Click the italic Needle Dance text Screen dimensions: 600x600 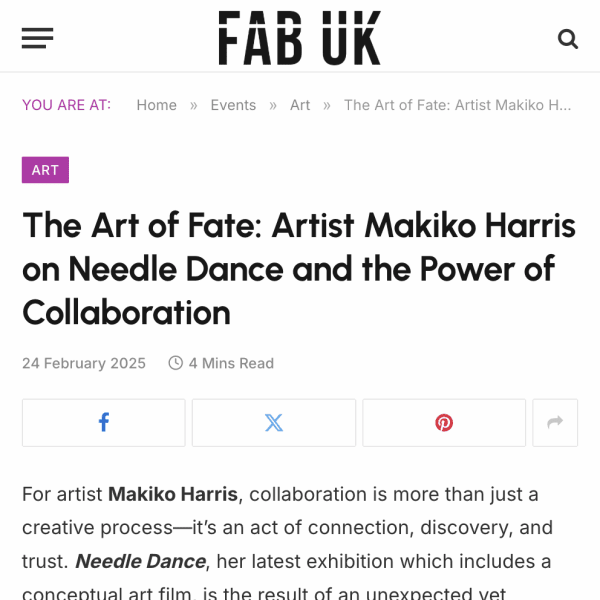140,561
